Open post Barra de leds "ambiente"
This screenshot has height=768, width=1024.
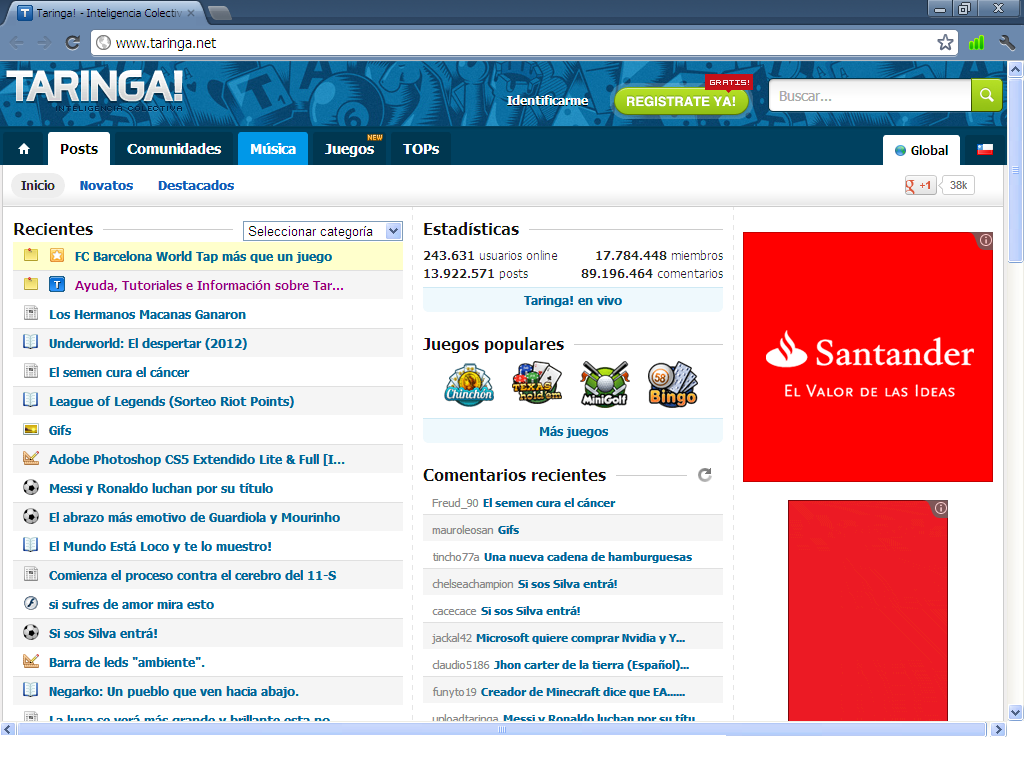[x=127, y=662]
